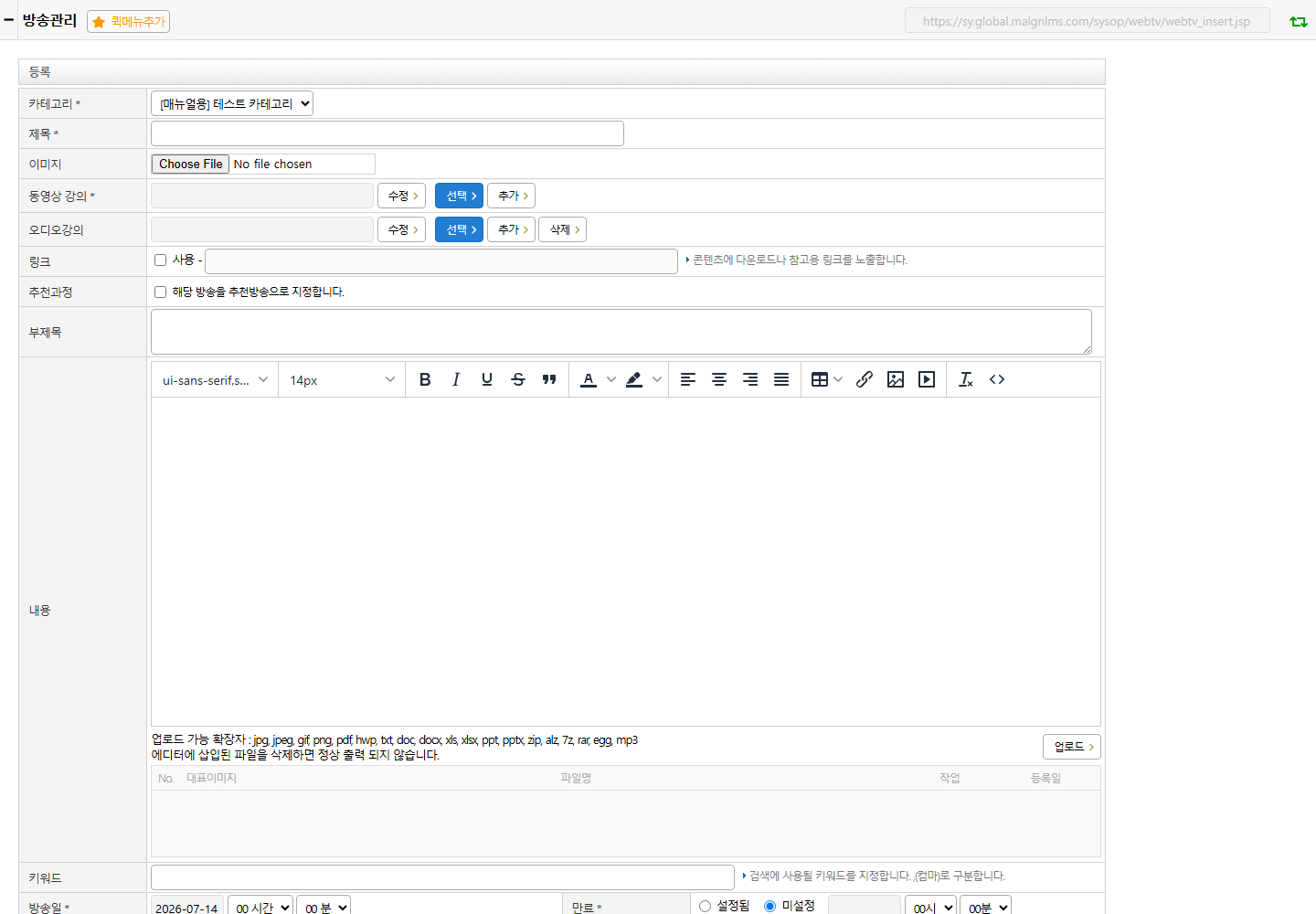
Task: Expand the highlight color dropdown arrow
Action: (x=657, y=379)
